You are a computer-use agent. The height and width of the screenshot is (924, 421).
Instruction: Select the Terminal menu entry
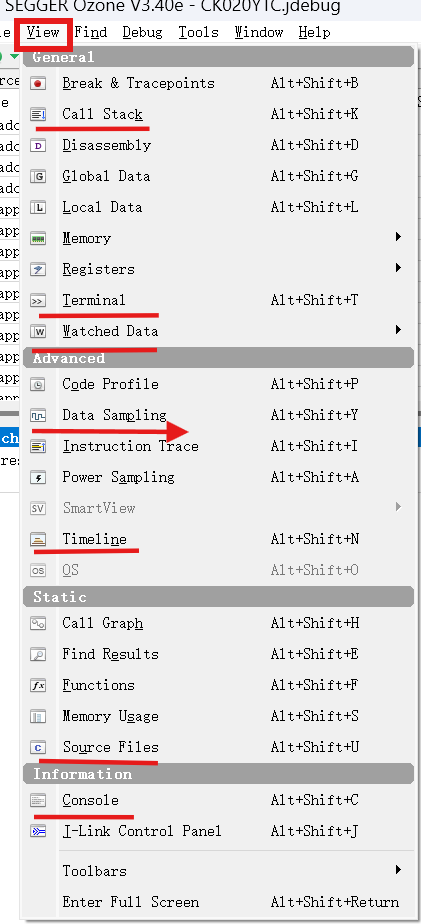[218, 301]
